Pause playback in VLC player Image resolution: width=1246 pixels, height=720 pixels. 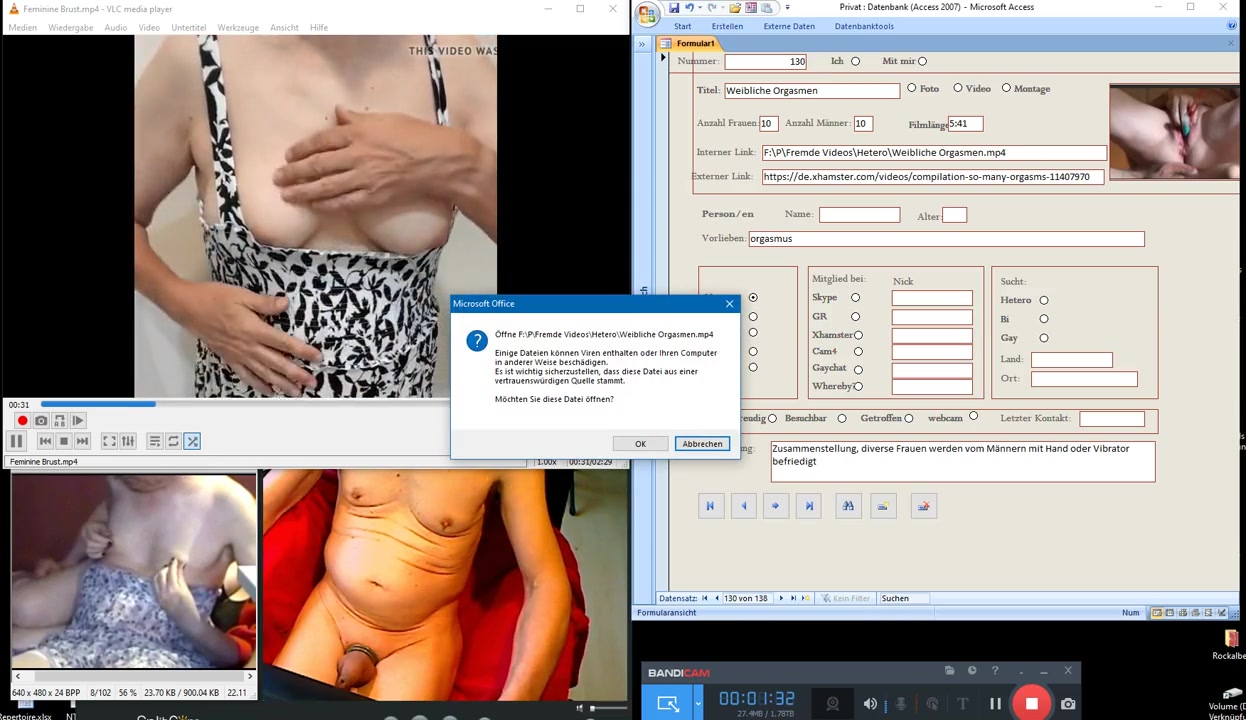17,441
